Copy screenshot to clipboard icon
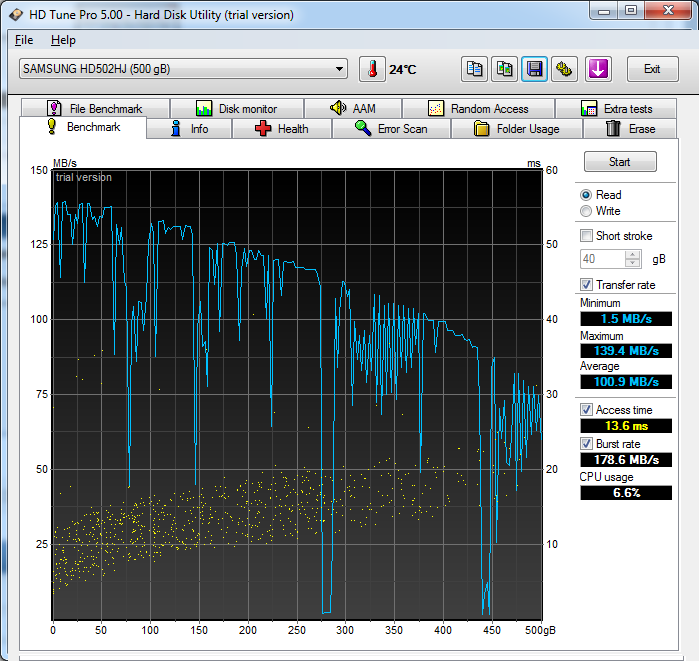Image resolution: width=699 pixels, height=661 pixels. pyautogui.click(x=504, y=69)
